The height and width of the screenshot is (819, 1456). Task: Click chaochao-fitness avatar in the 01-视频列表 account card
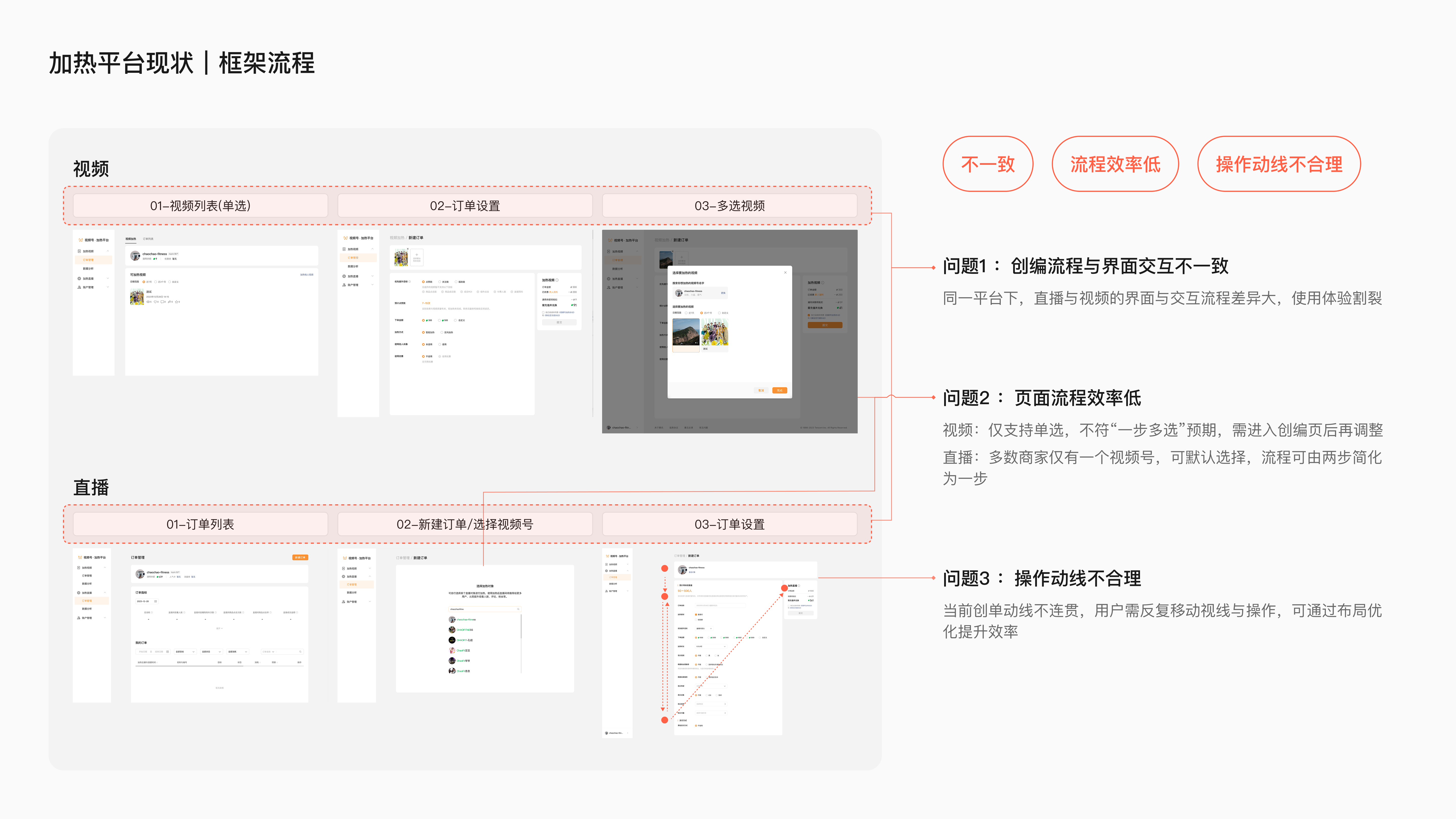pyautogui.click(x=135, y=256)
